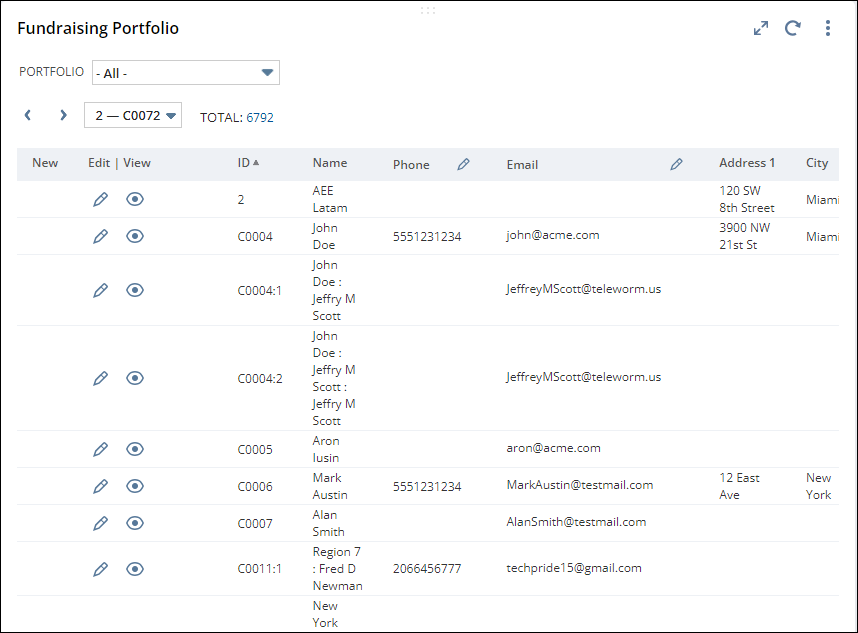Edit the AEE Latam record
This screenshot has height=633, width=858.
100,200
